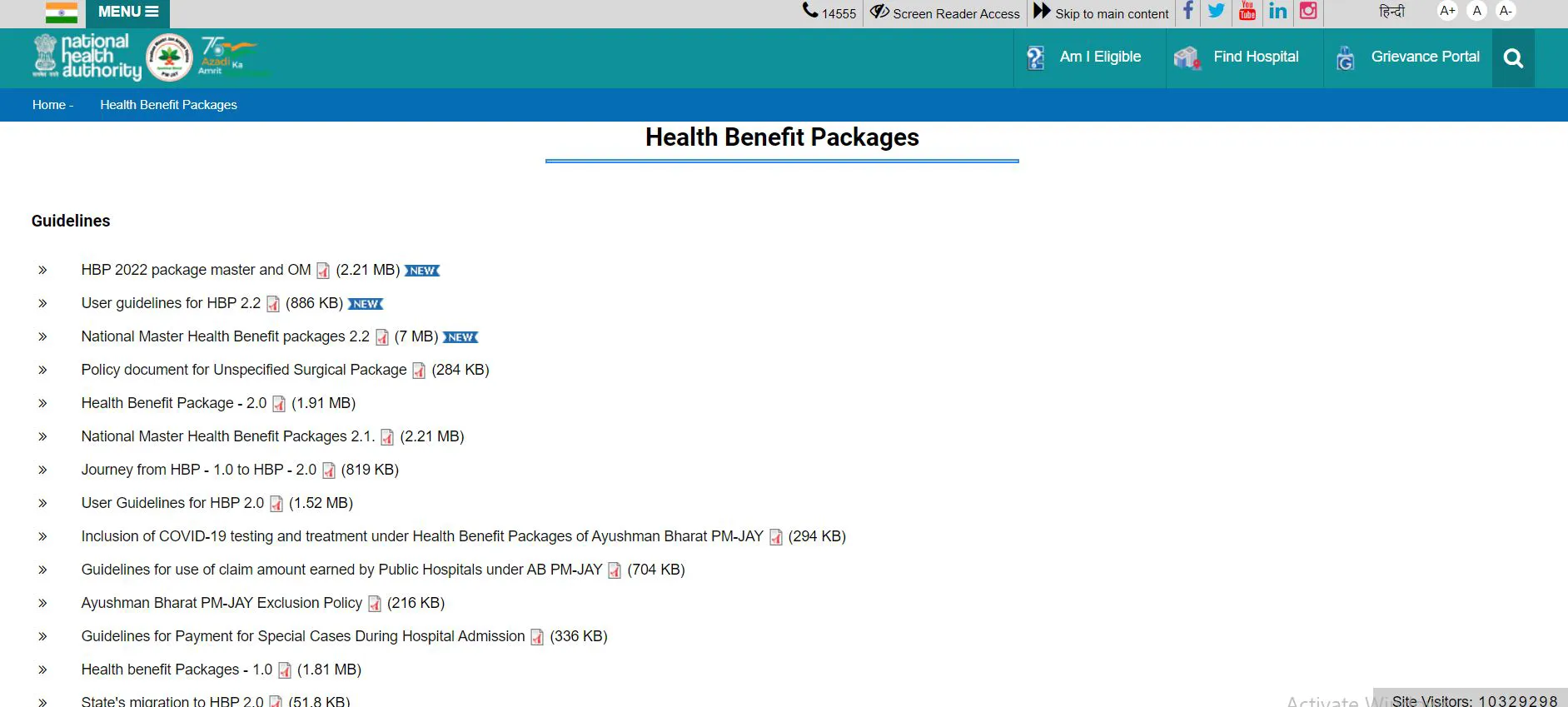Click PDF icon next to HBP 2022 package master
Viewport: 1568px width, 707px height.
(x=323, y=271)
